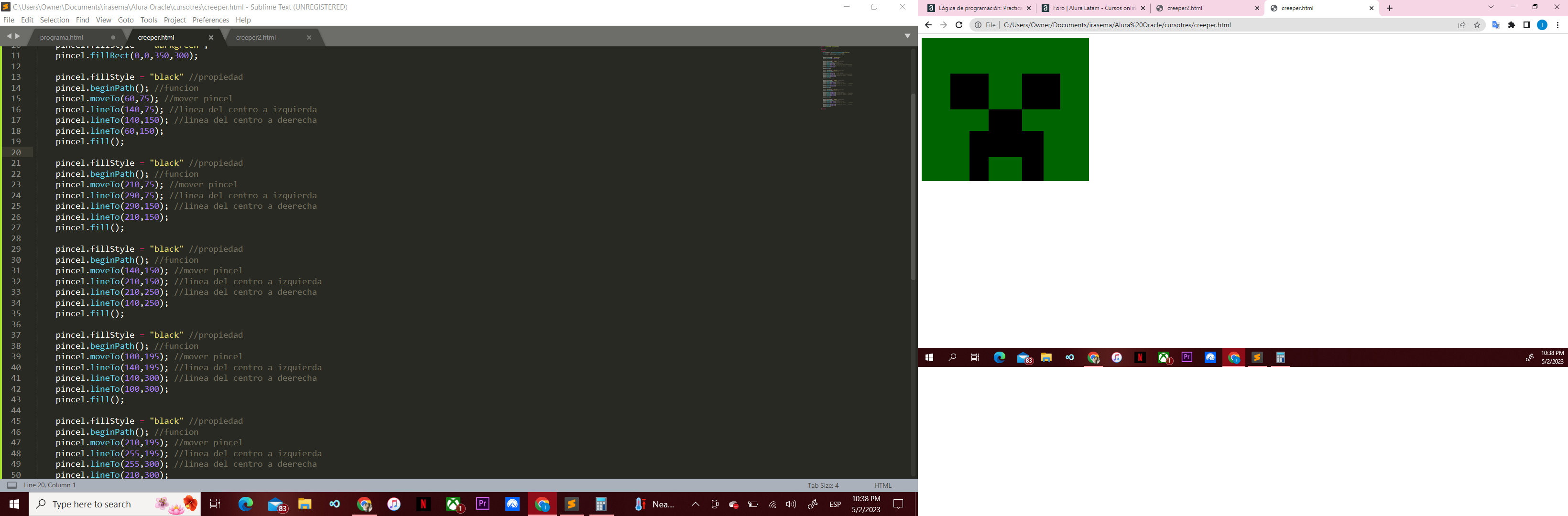This screenshot has height=516, width=1568.
Task: Click the share page icon in the address bar
Action: (x=1461, y=25)
